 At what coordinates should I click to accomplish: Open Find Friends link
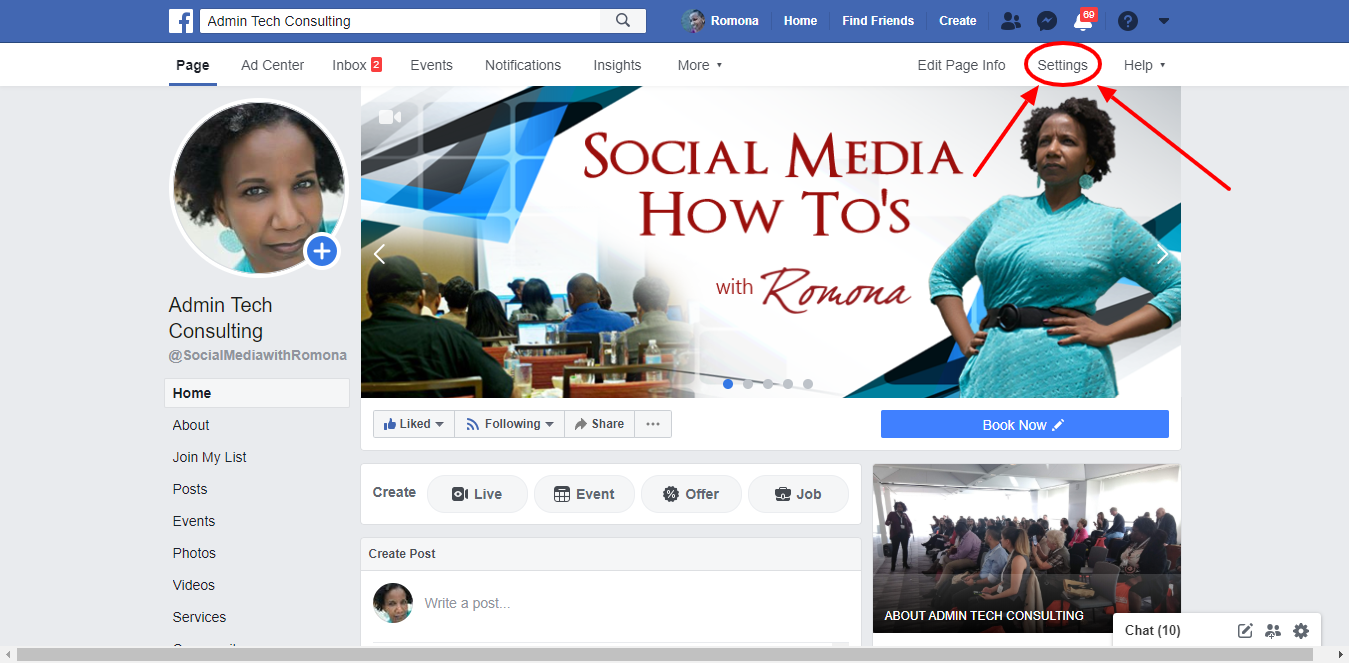(x=878, y=21)
